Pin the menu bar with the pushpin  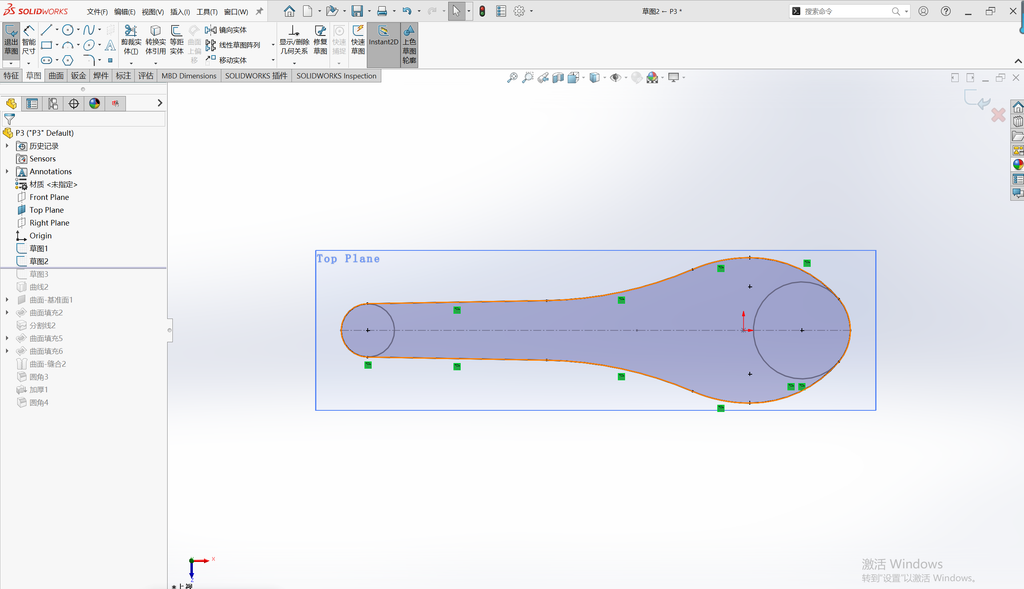coord(259,11)
